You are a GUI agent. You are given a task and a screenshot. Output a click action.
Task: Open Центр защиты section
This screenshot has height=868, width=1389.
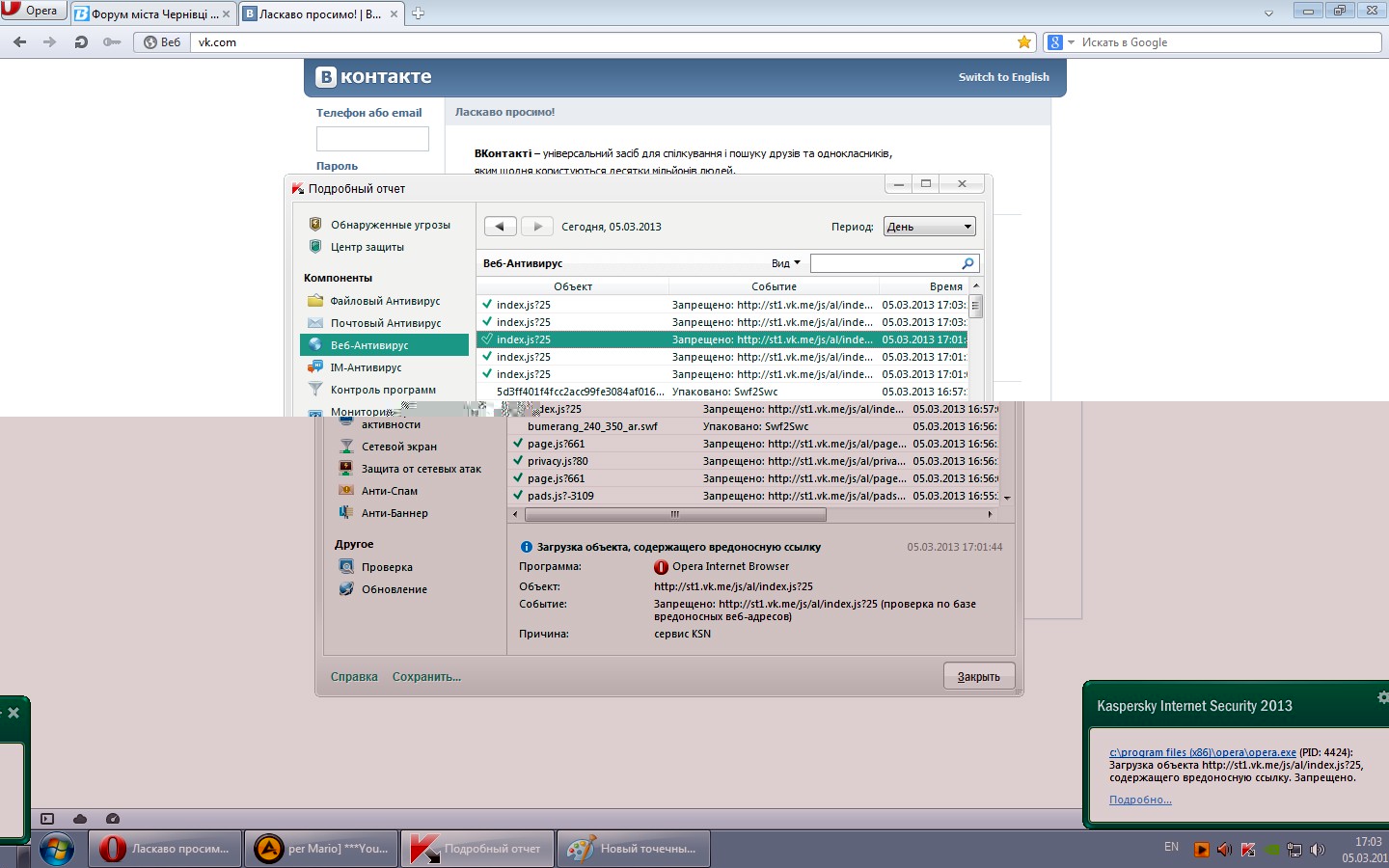367,247
